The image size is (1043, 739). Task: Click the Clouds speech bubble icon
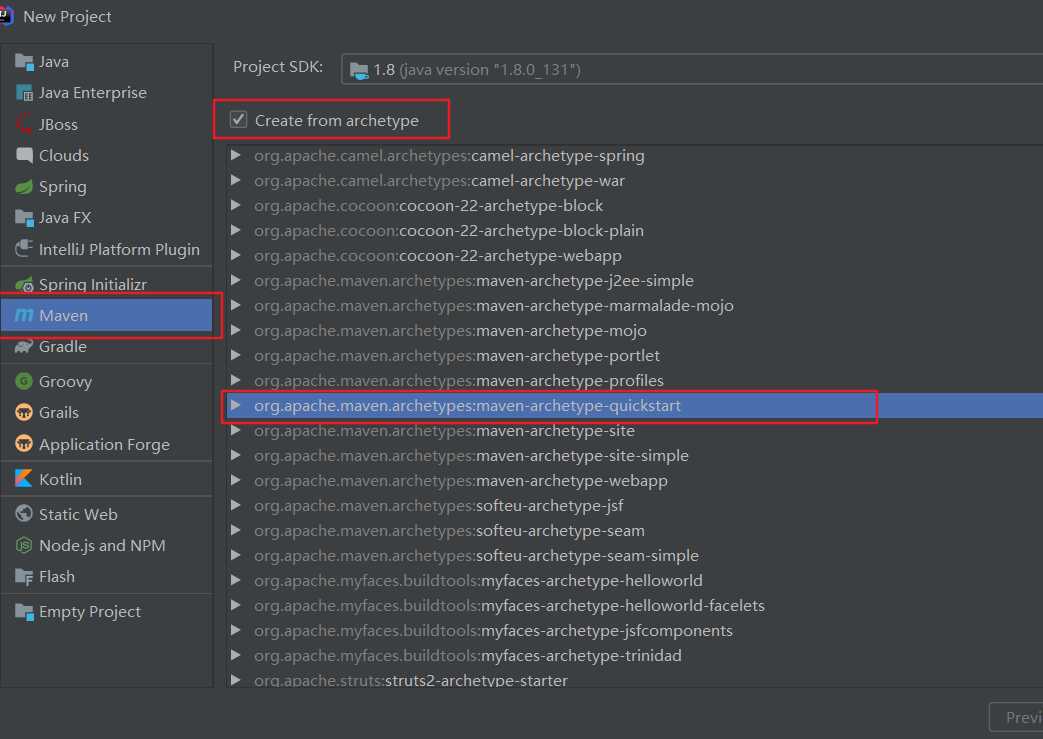tap(24, 156)
